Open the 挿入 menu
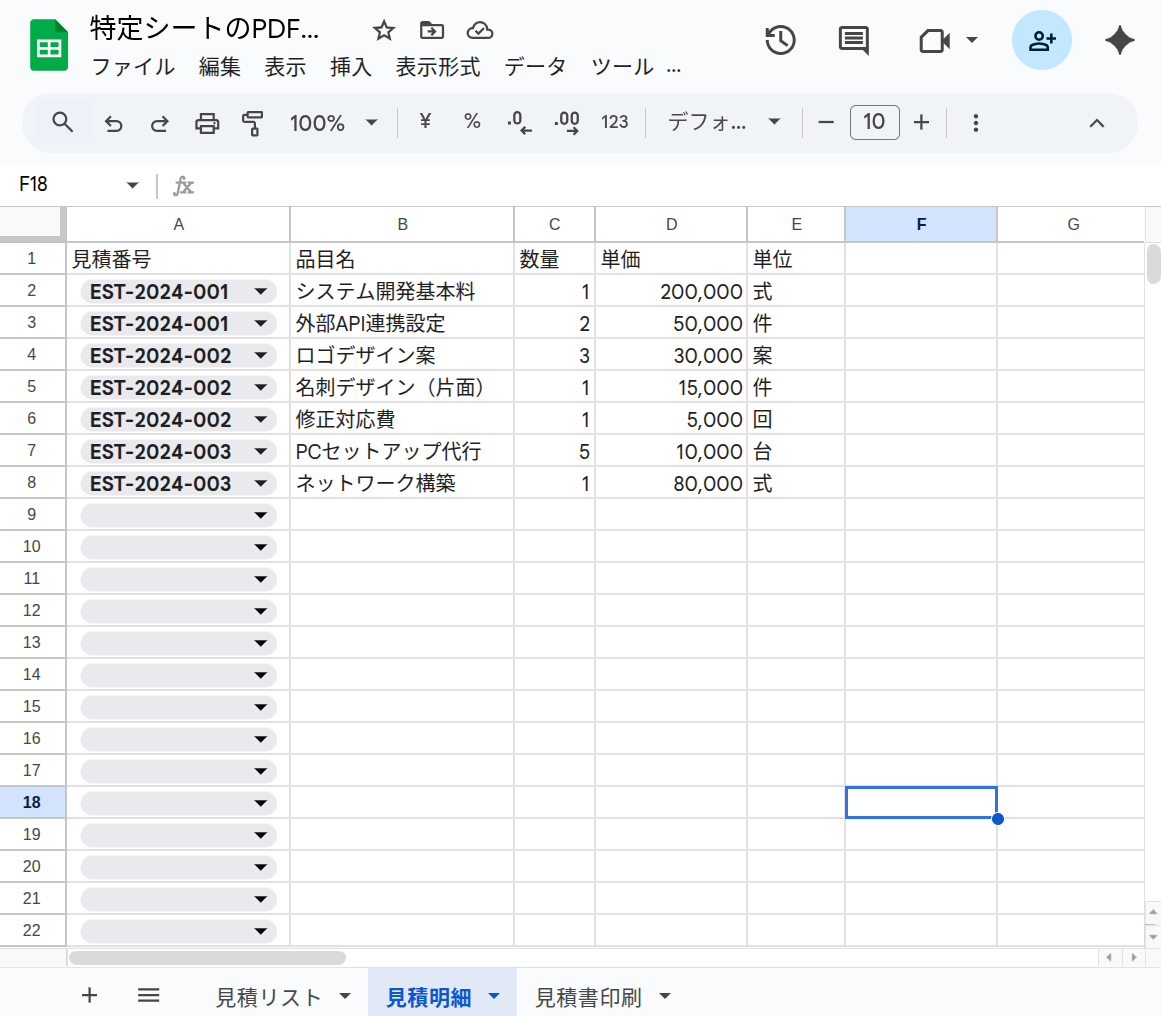This screenshot has height=1016, width=1161. point(351,67)
